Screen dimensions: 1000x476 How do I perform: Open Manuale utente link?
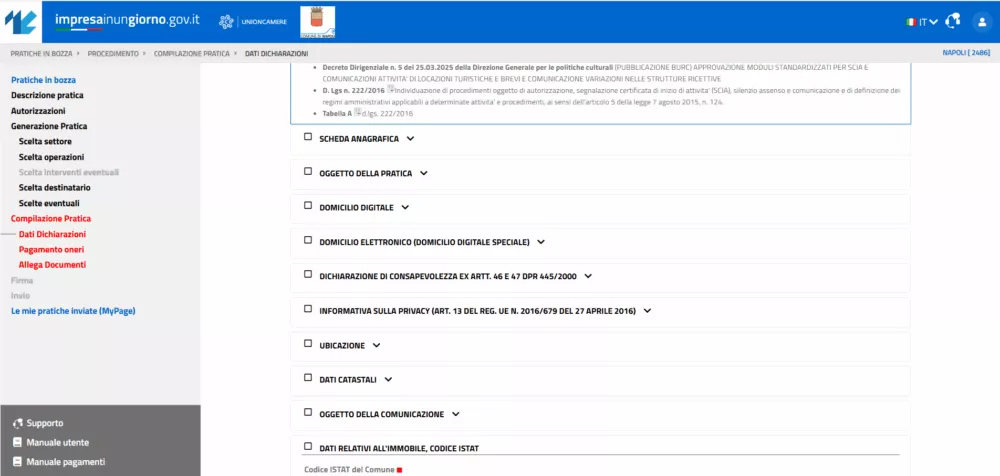[58, 443]
